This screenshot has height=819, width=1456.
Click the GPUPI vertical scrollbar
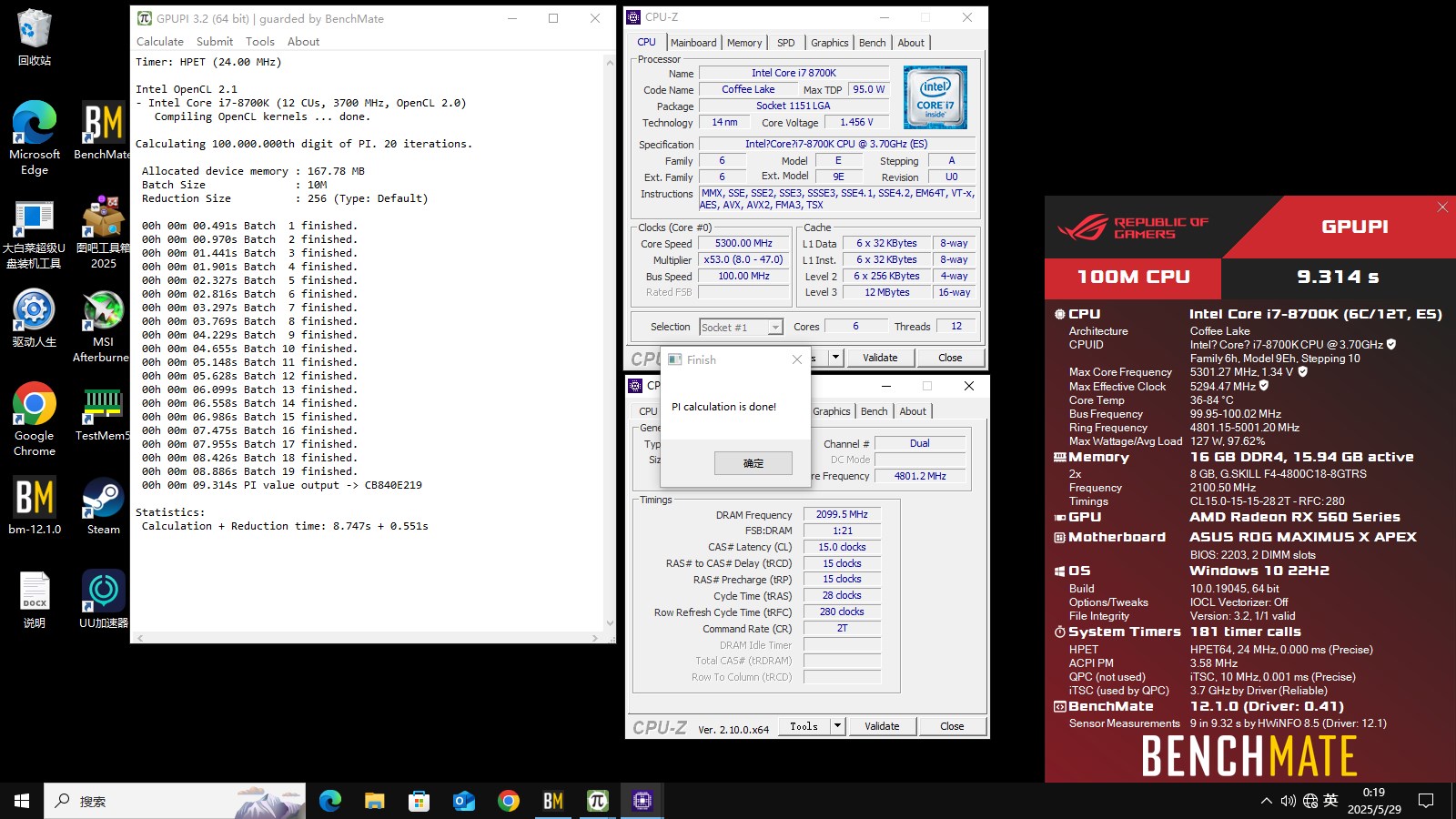610,341
